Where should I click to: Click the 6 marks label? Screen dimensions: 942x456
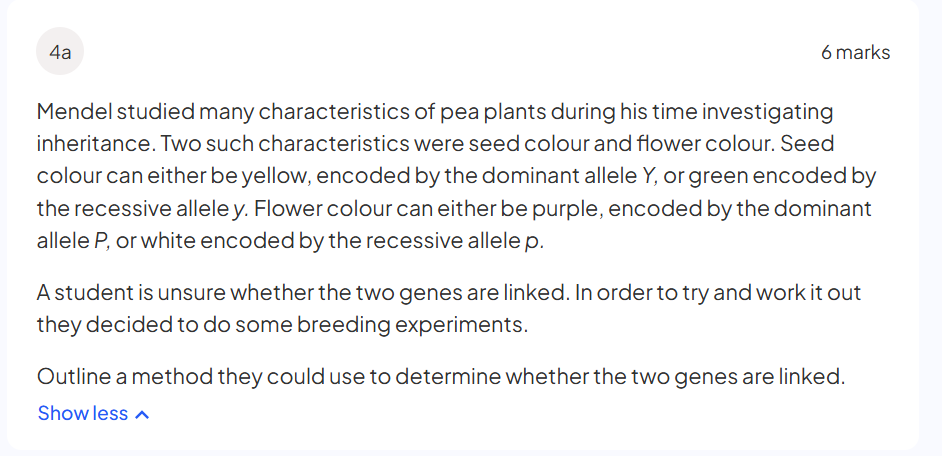855,52
